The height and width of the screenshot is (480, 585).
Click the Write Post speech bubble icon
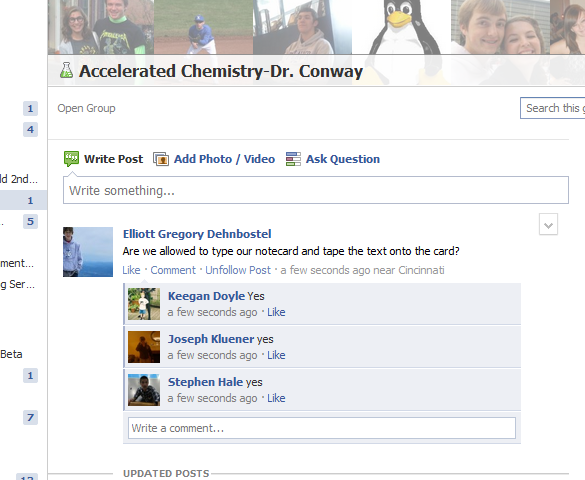(71, 159)
